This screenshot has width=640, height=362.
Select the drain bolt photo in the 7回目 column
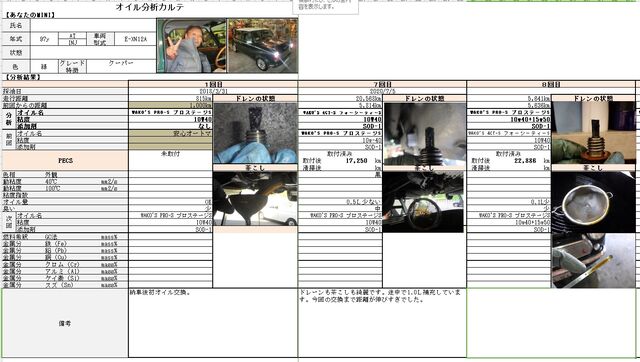424,134
